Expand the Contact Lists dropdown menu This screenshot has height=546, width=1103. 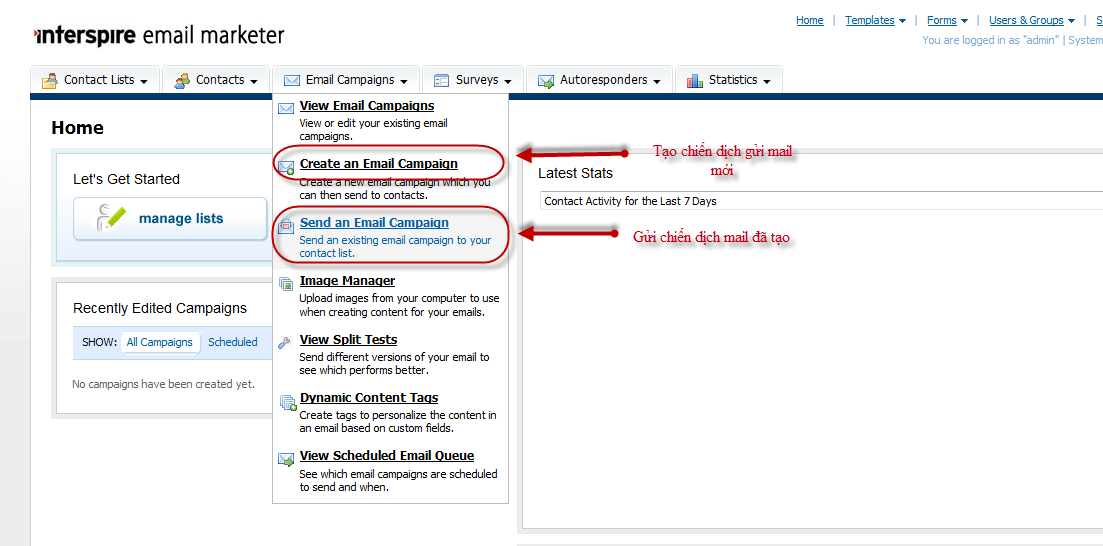[96, 80]
